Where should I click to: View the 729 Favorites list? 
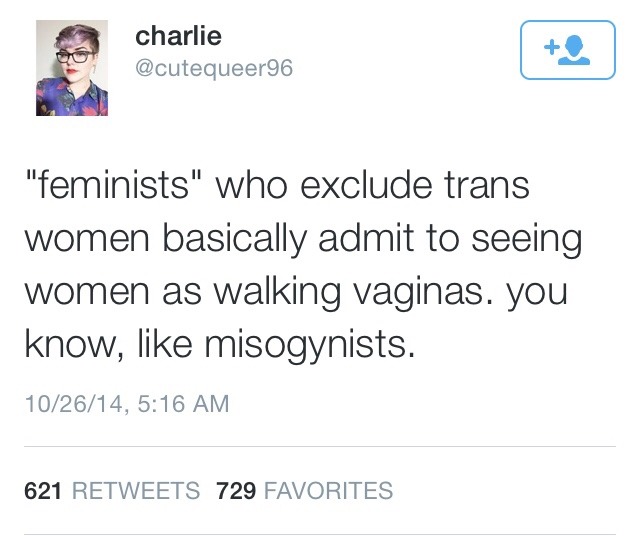pyautogui.click(x=305, y=491)
